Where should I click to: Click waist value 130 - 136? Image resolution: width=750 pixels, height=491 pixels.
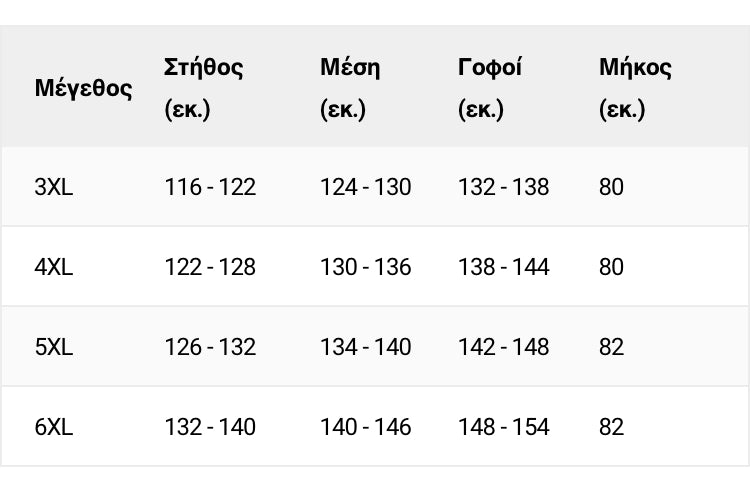pyautogui.click(x=365, y=267)
